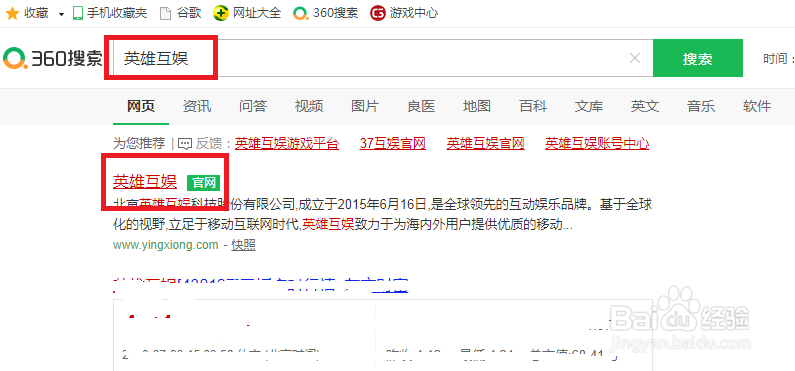
Task: Open the 谷歌 bookmark
Action: [180, 13]
